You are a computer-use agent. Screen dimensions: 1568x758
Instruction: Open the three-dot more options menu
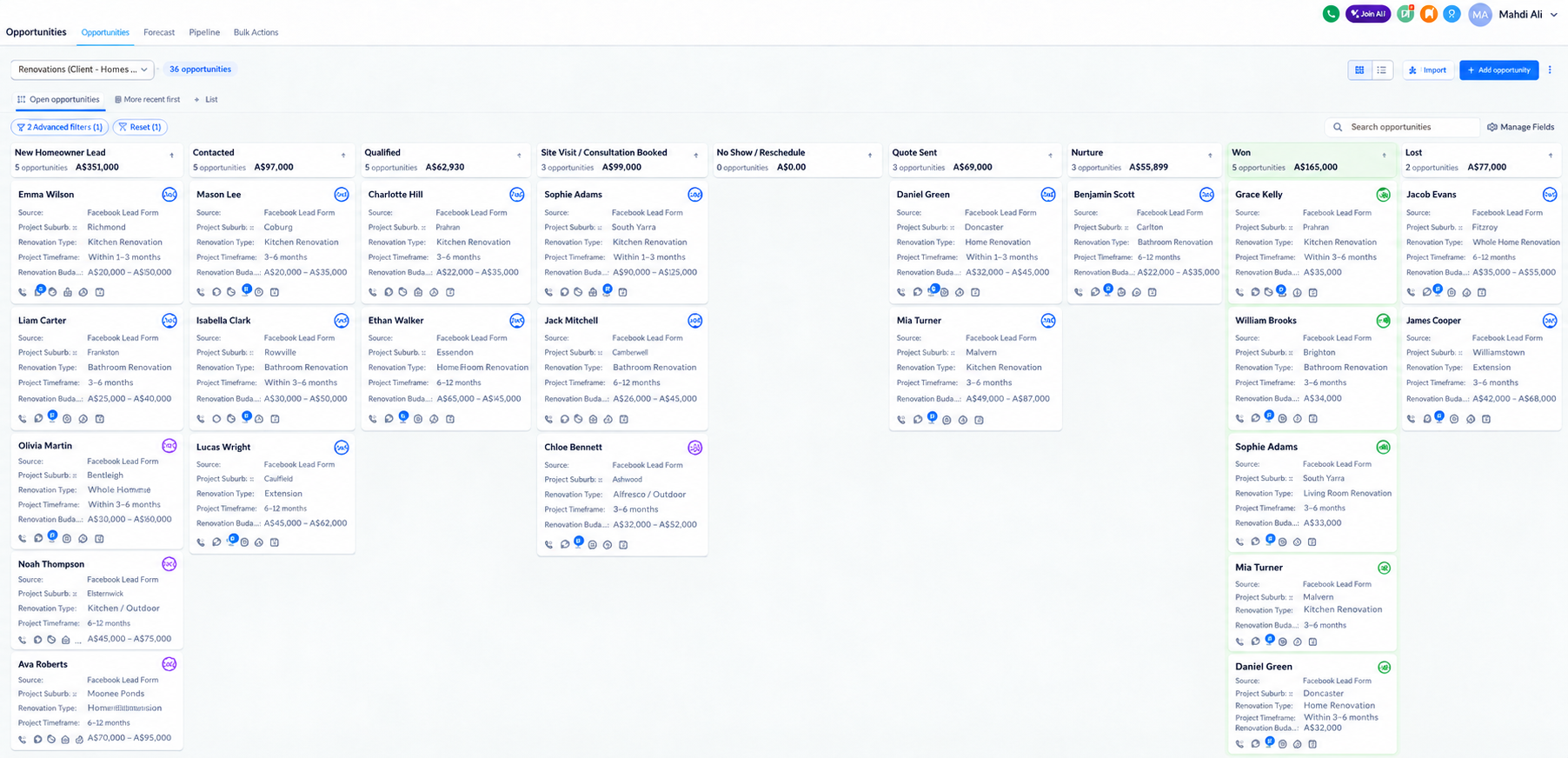pyautogui.click(x=1550, y=70)
